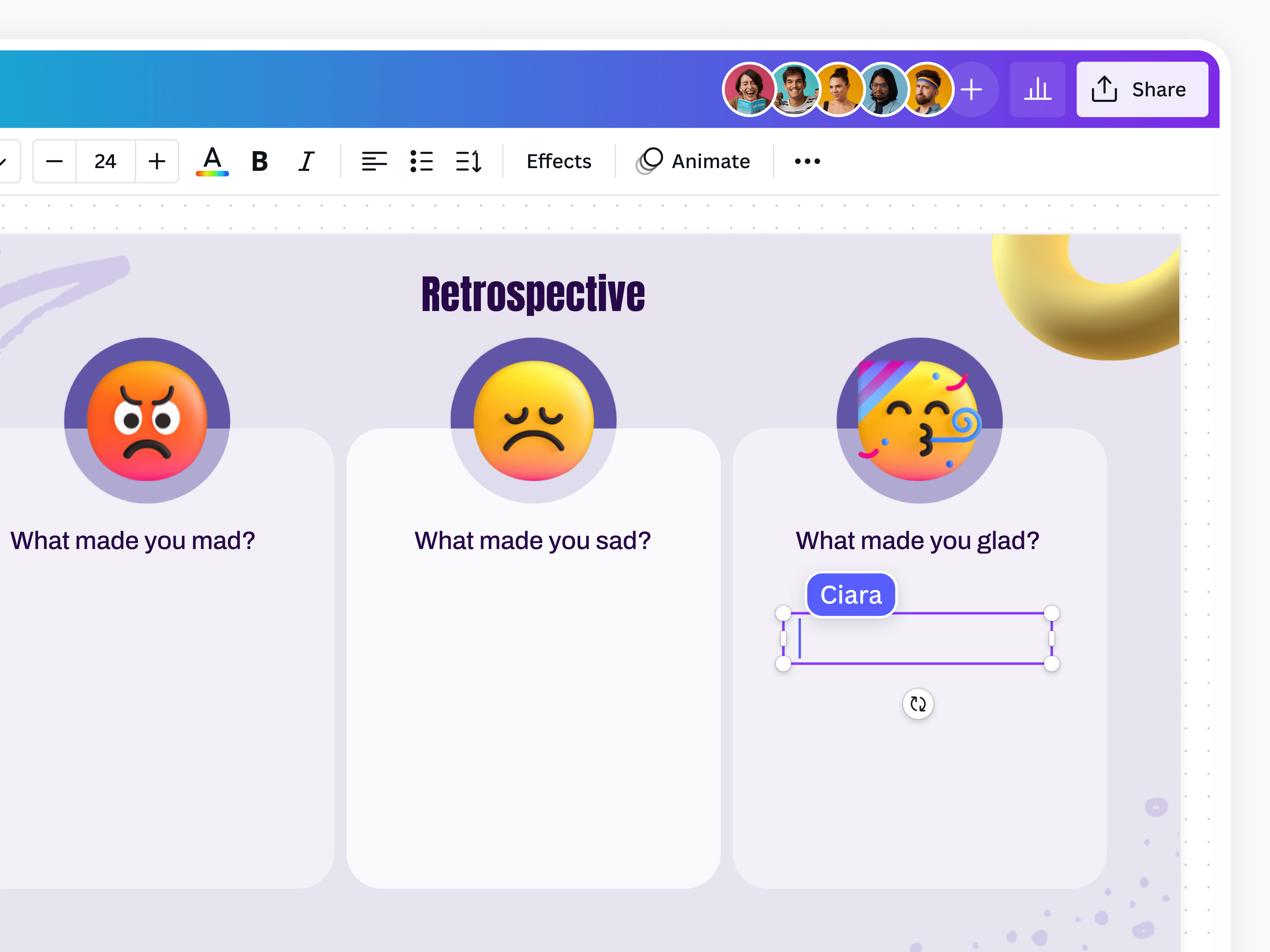Edit the font size value
Image resolution: width=1270 pixels, height=952 pixels.
pyautogui.click(x=105, y=161)
